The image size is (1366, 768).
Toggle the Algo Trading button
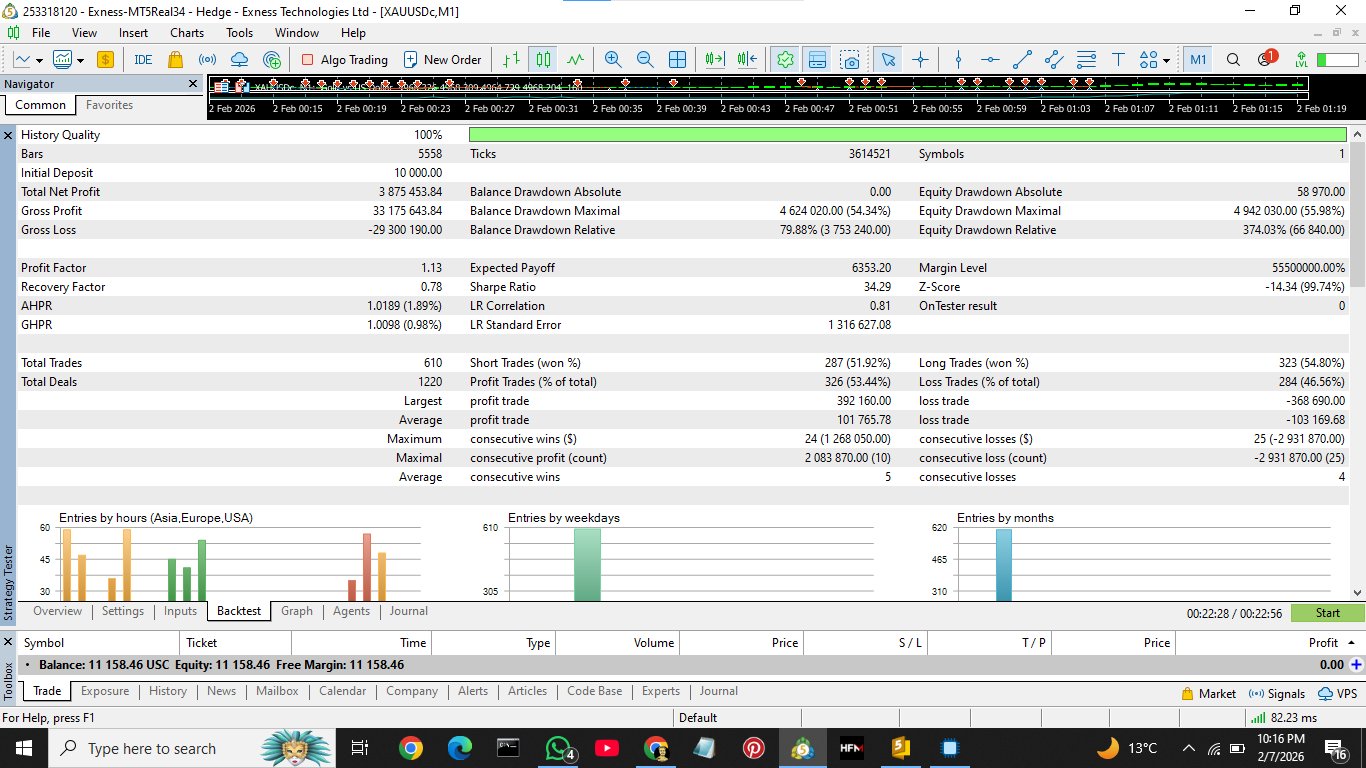click(344, 60)
